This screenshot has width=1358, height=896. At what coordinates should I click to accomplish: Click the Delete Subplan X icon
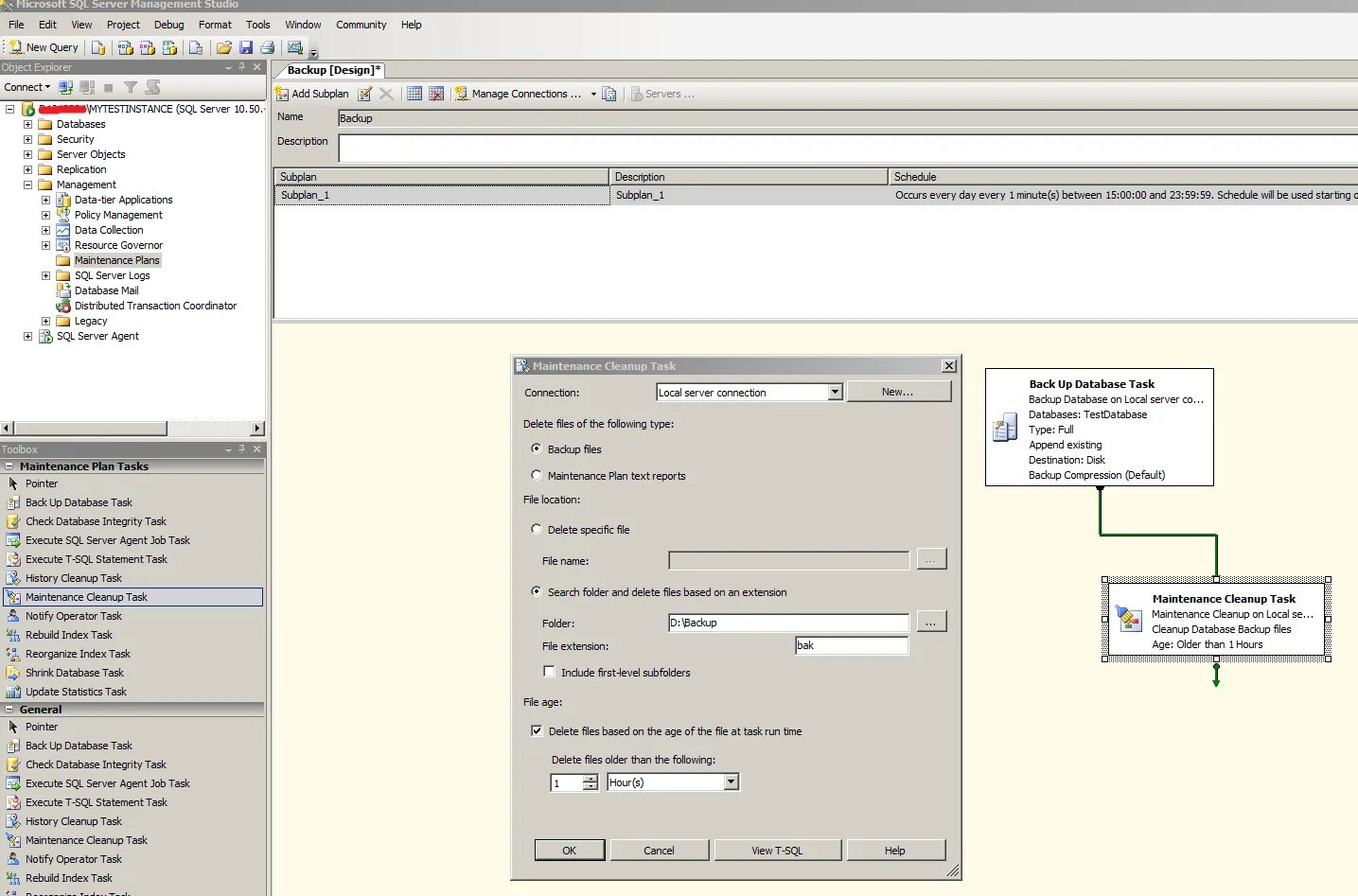(x=386, y=94)
